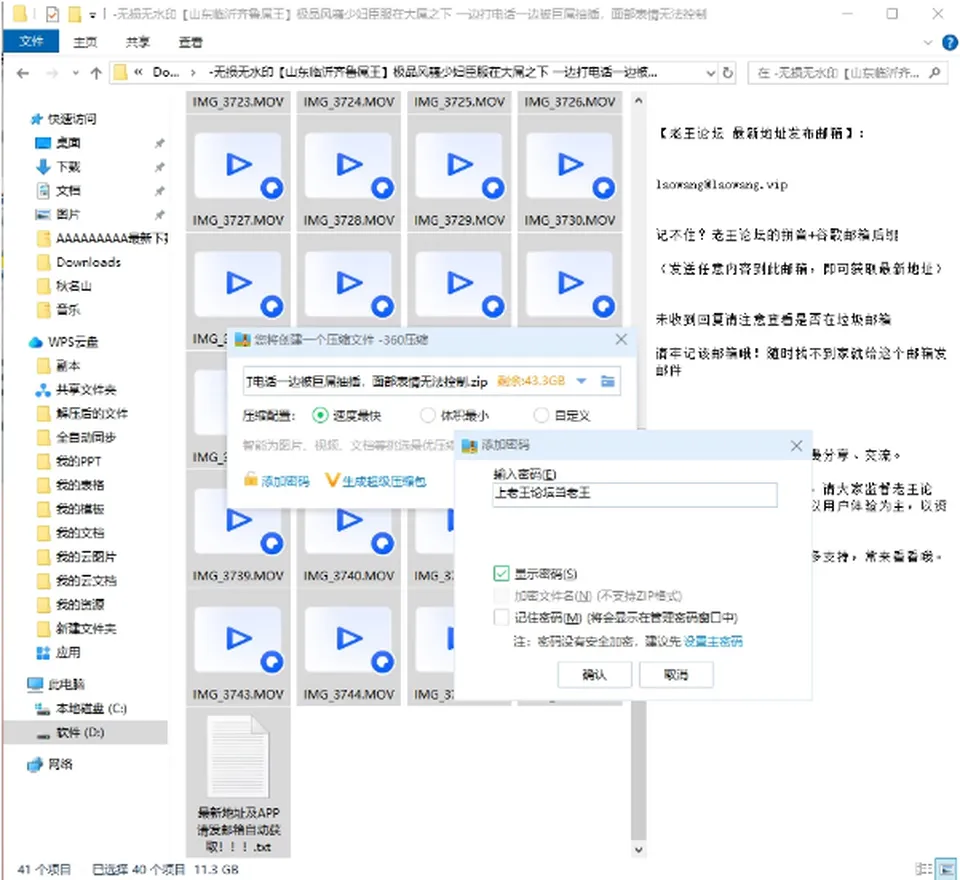The width and height of the screenshot is (960, 880).
Task: Switch to the 主页 ribbon tab
Action: (x=85, y=42)
